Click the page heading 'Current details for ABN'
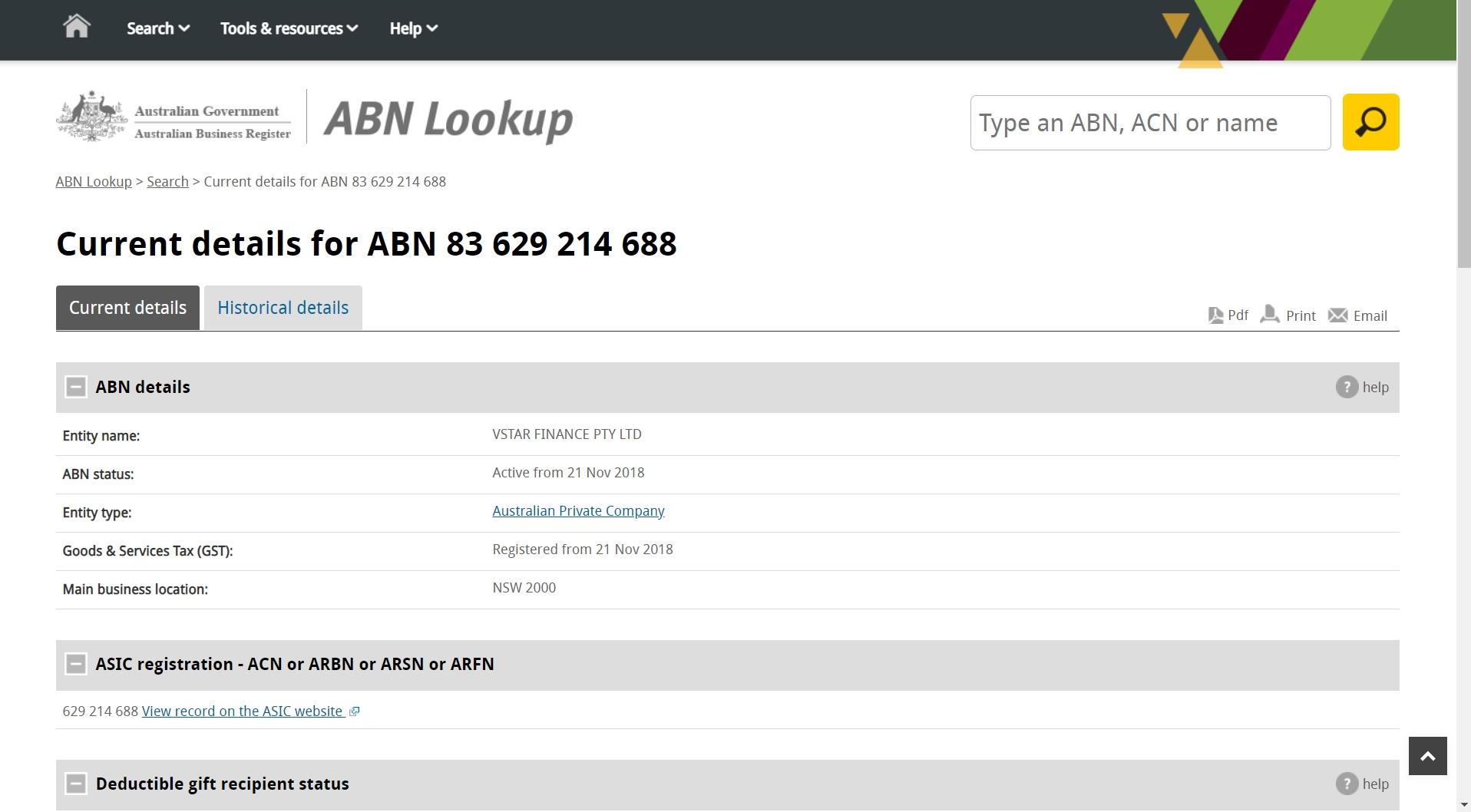 click(366, 244)
